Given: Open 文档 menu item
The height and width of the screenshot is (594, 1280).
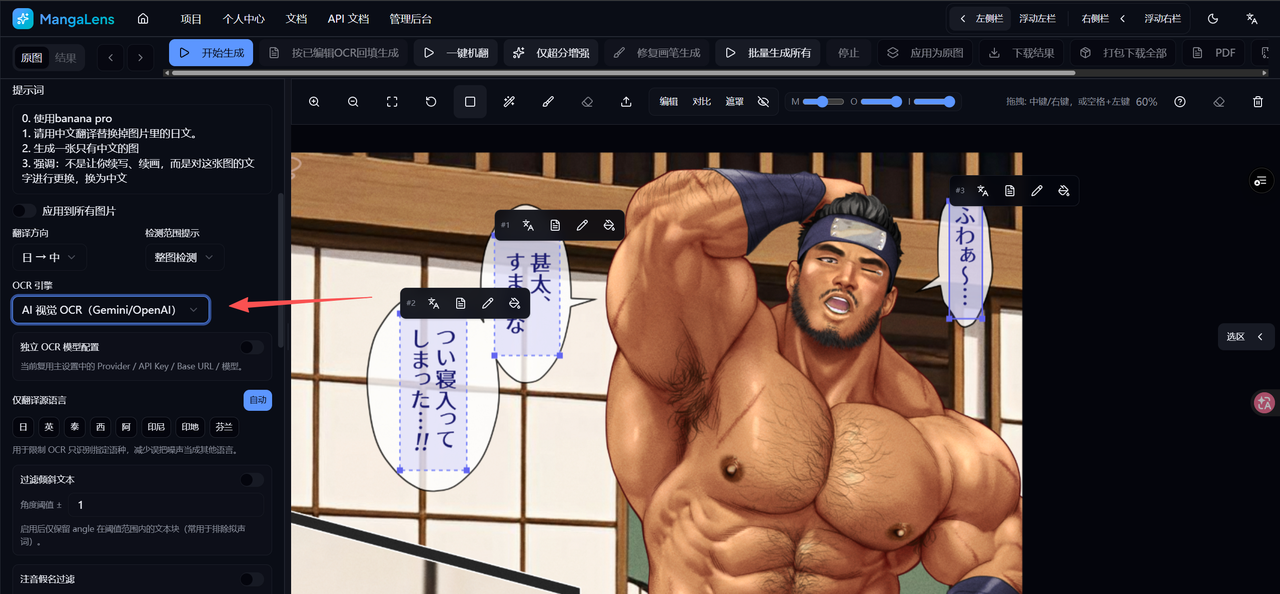Looking at the screenshot, I should pos(296,19).
